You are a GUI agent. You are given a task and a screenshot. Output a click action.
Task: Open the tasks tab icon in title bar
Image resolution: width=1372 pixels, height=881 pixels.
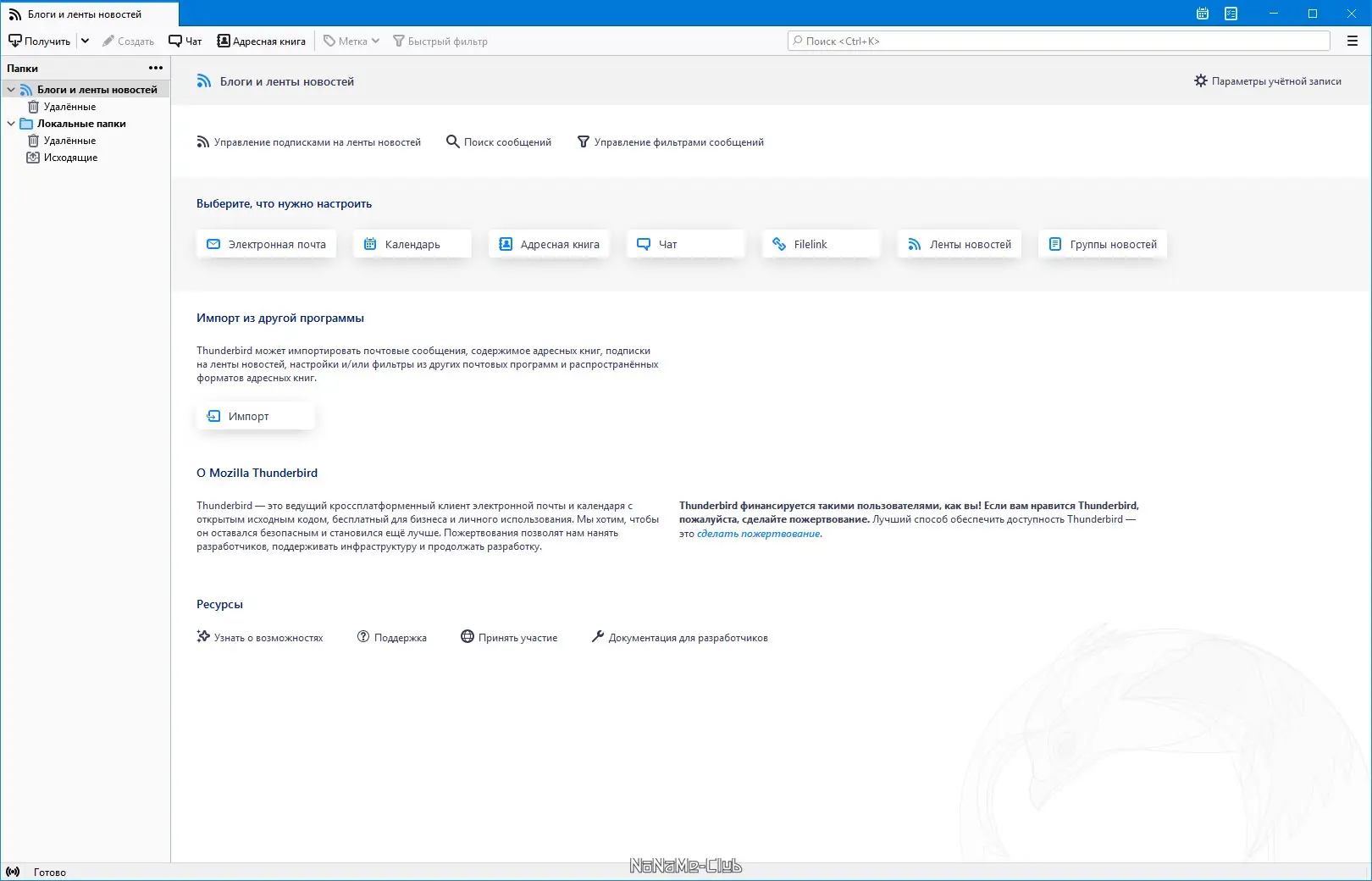point(1231,14)
